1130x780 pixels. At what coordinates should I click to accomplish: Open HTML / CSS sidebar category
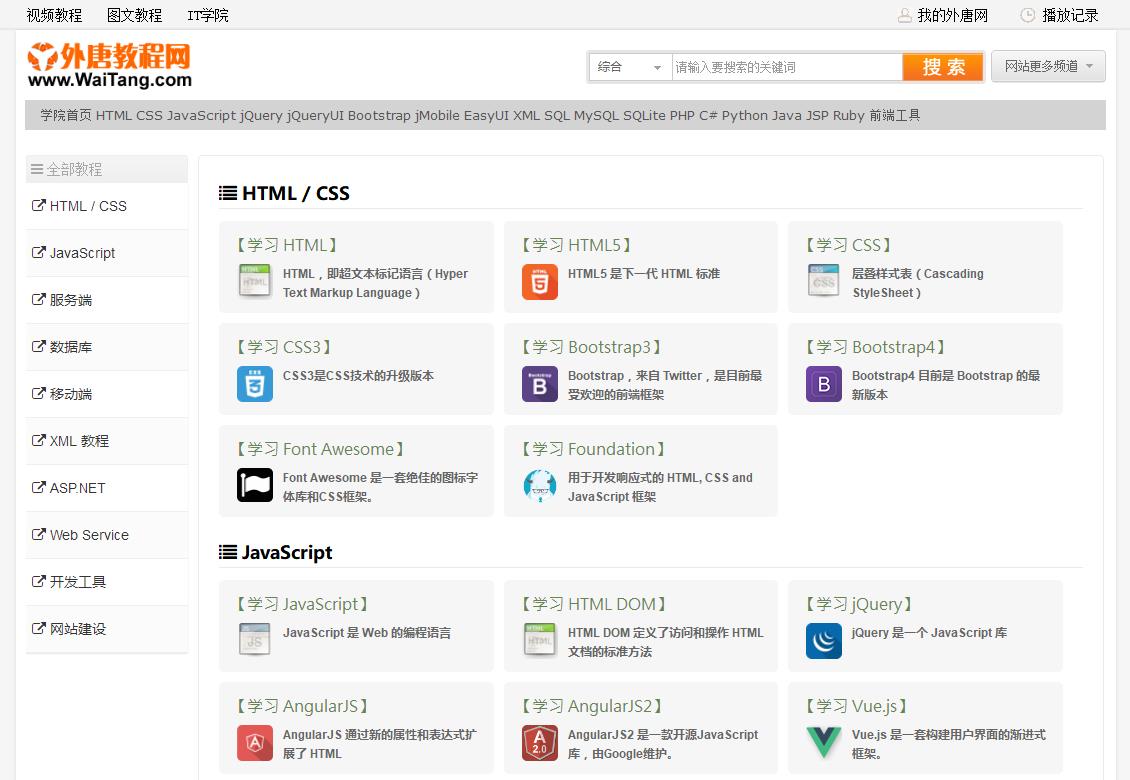click(107, 206)
